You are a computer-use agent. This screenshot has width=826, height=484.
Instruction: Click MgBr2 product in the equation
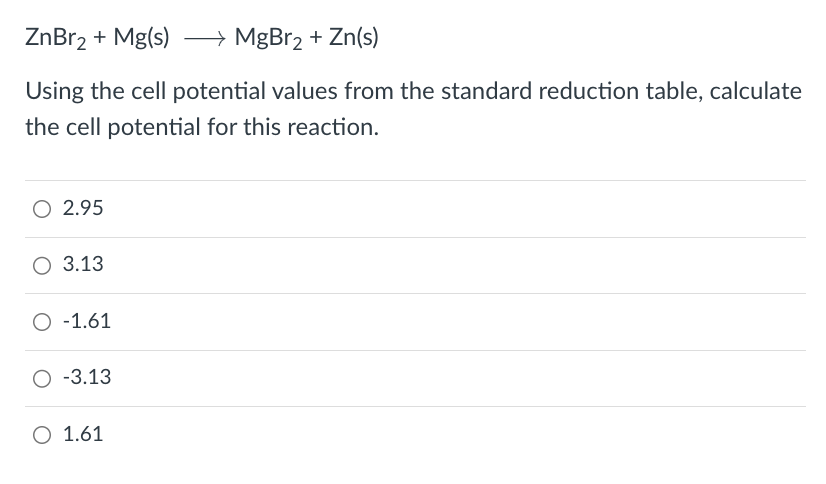point(269,38)
